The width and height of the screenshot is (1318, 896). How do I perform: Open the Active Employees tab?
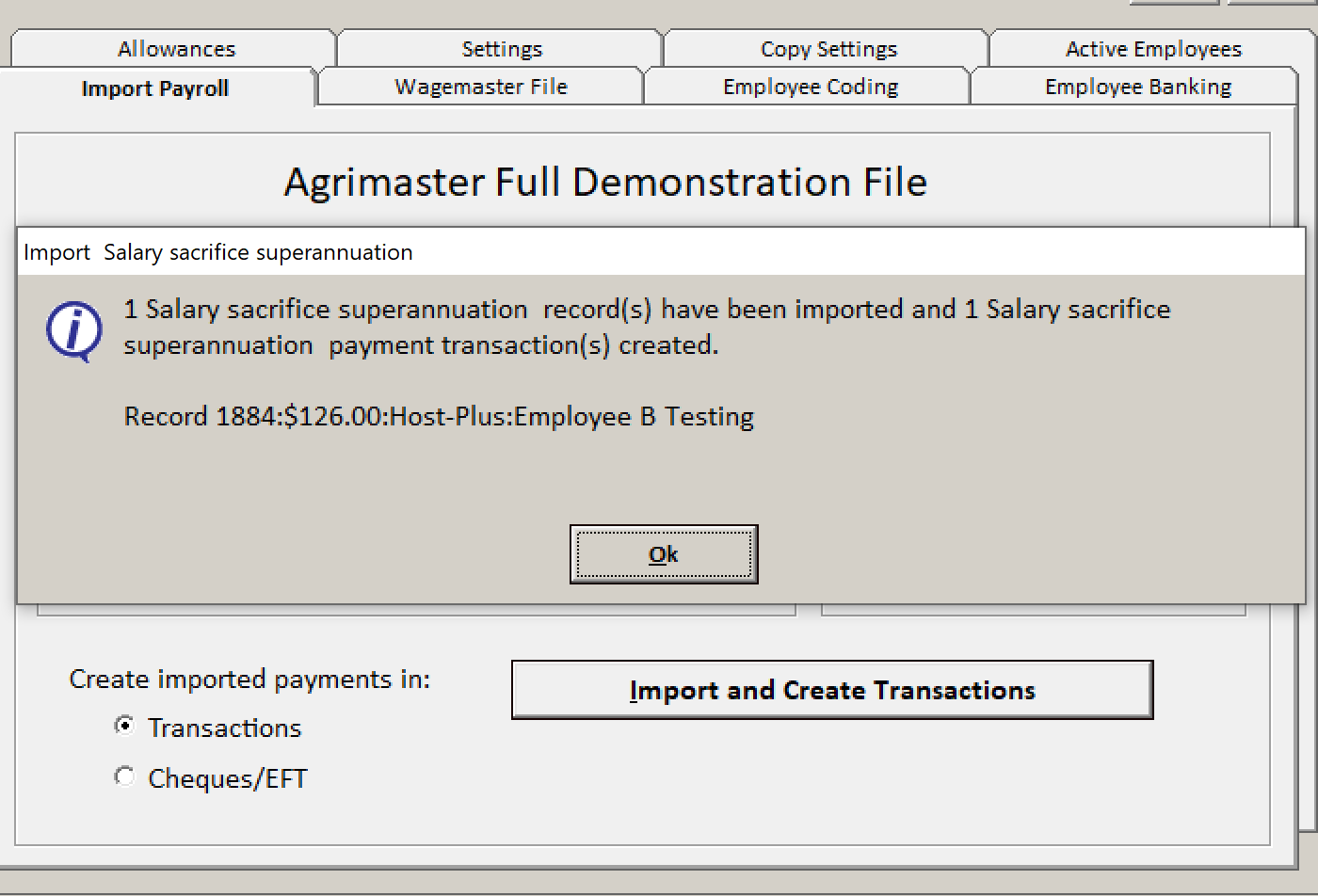(1152, 49)
